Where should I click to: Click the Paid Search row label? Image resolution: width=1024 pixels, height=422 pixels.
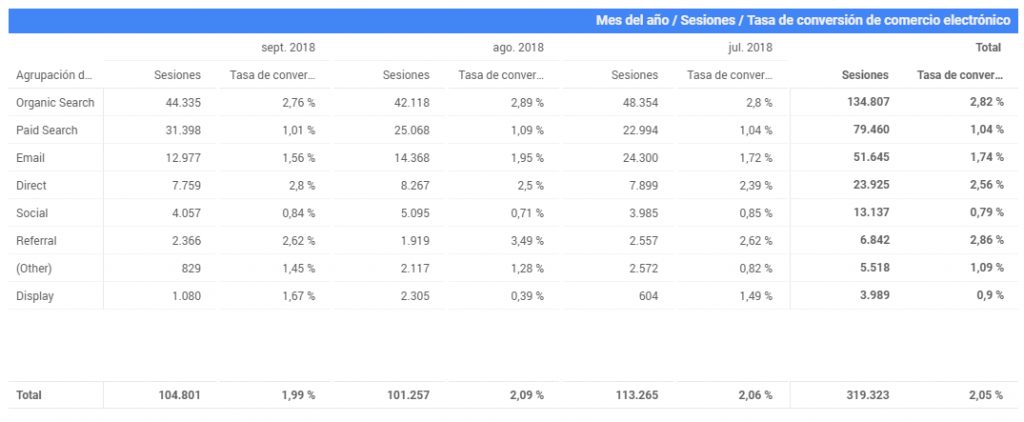pyautogui.click(x=46, y=130)
